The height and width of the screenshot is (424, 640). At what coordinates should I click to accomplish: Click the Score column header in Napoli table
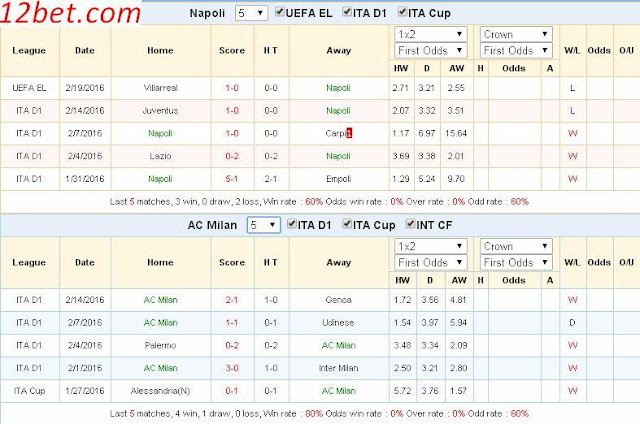tap(232, 51)
